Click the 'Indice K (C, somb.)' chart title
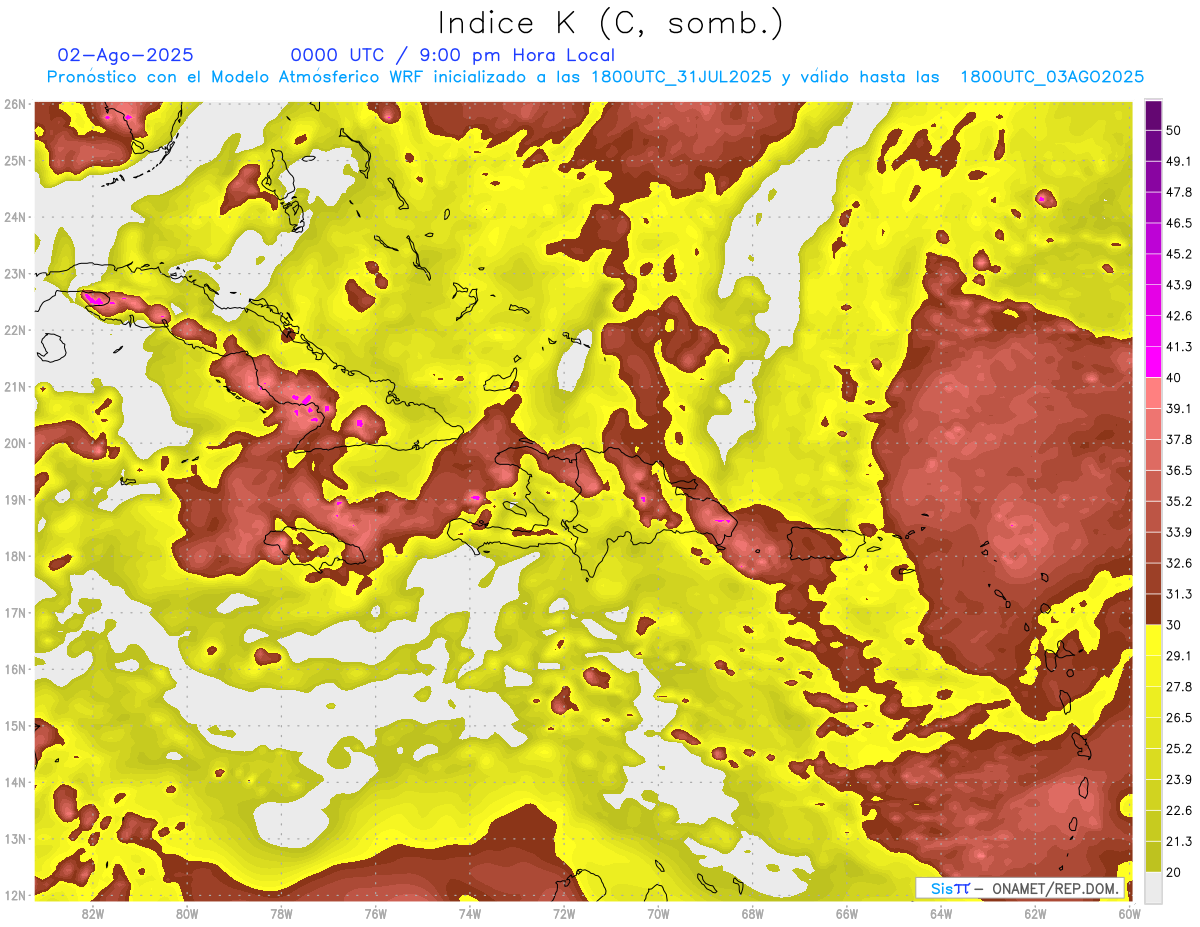The width and height of the screenshot is (1200, 927). (x=611, y=23)
